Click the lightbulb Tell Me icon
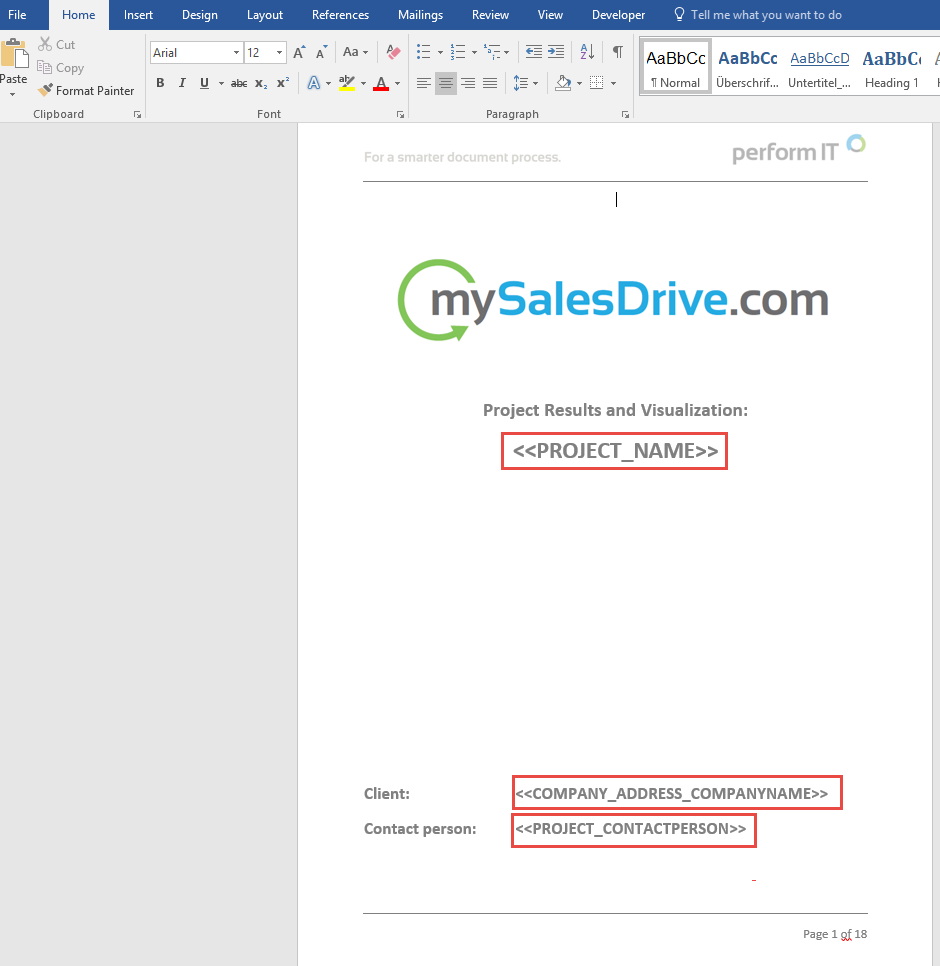The image size is (940, 966). [x=679, y=14]
